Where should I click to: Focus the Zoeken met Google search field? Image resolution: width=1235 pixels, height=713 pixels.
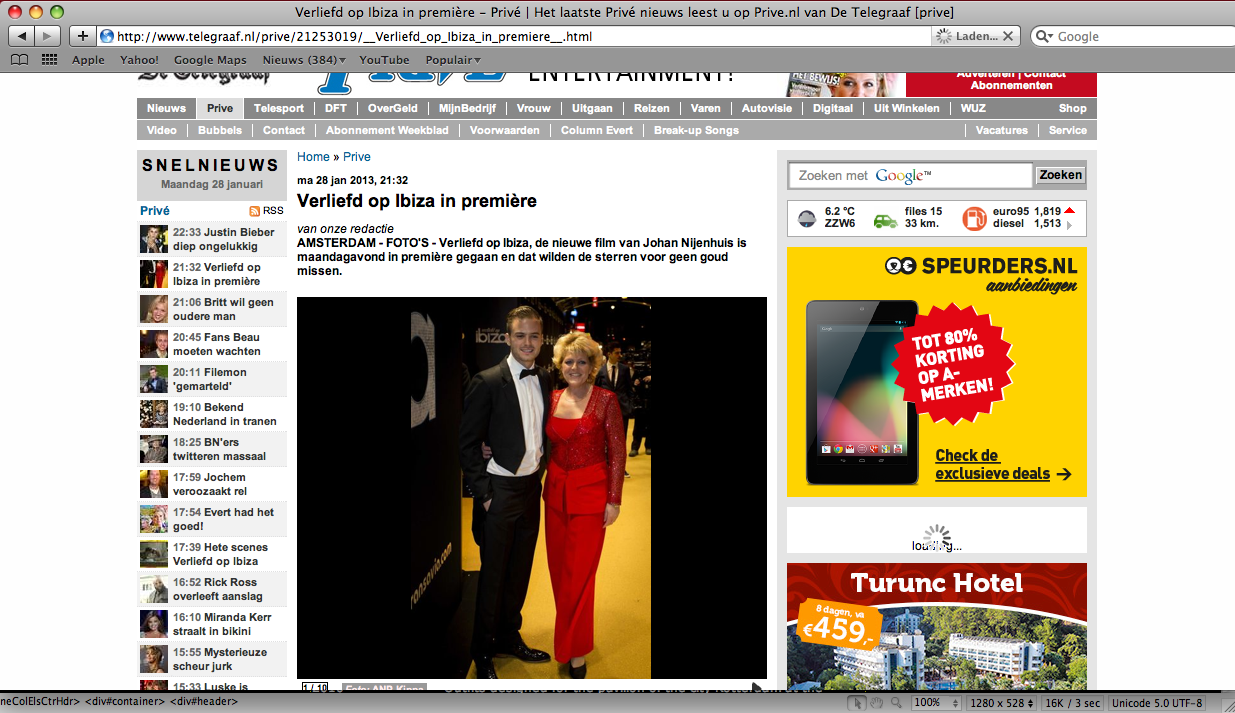pos(910,175)
